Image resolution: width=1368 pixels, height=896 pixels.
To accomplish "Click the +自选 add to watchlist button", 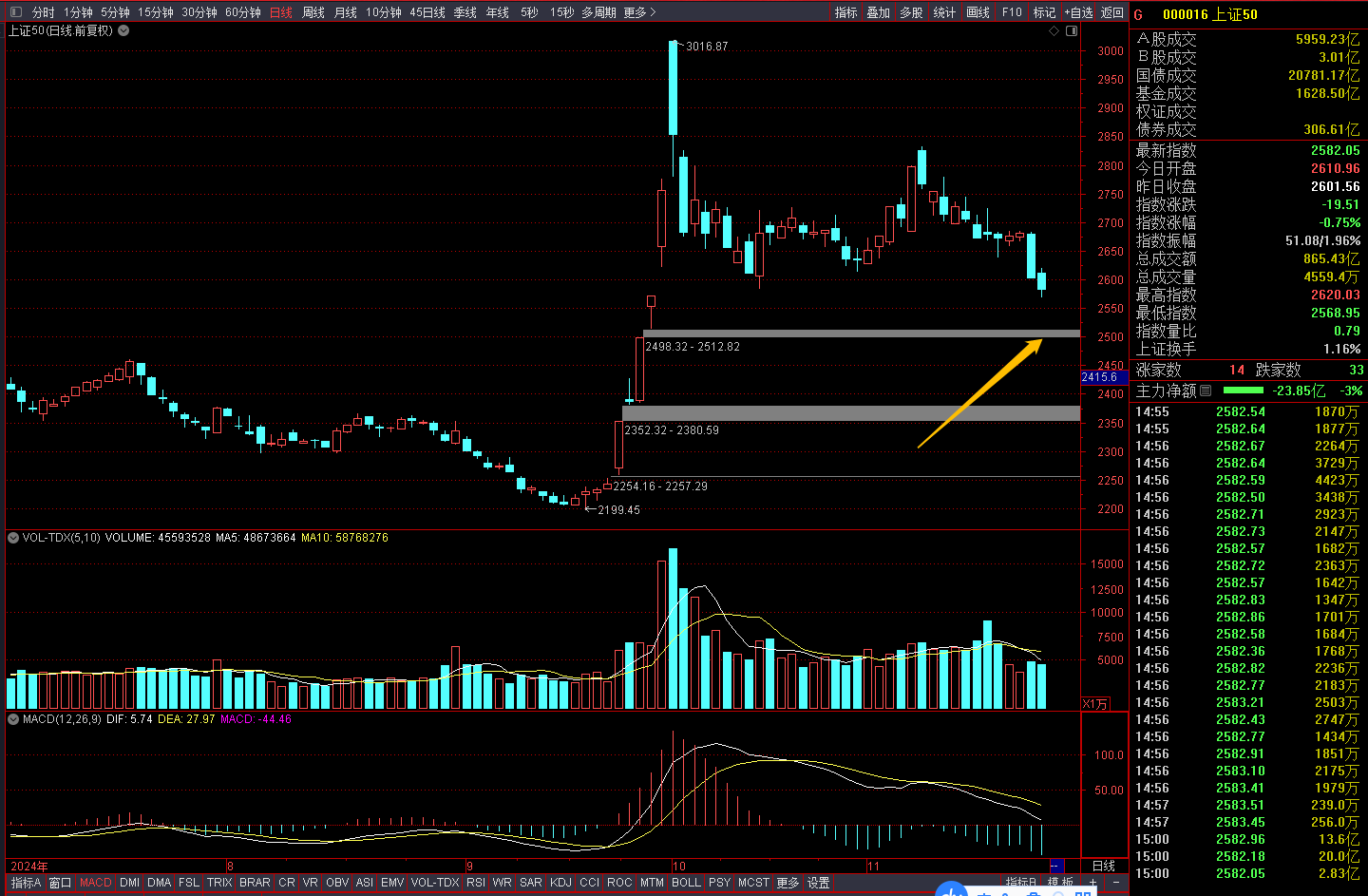I will point(1078,12).
